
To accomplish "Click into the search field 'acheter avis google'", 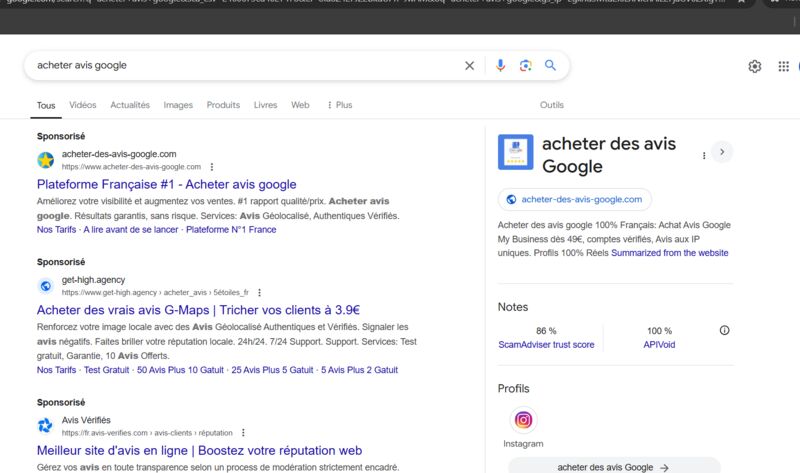I will coord(245,65).
